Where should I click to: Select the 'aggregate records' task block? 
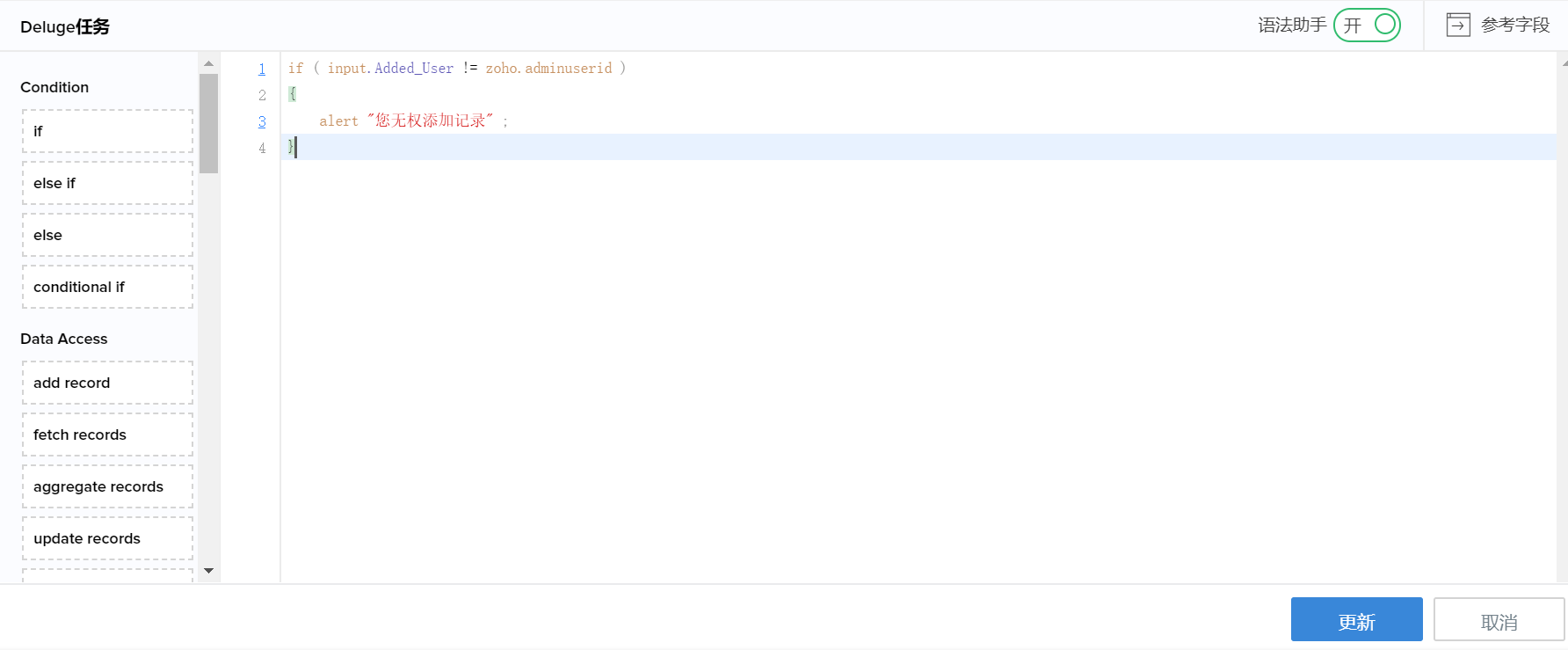point(107,486)
